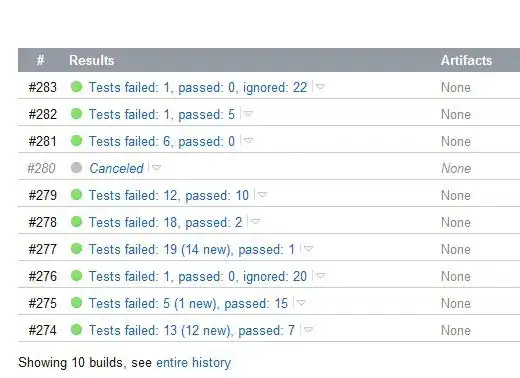Select the Results column header
This screenshot has height=378, width=520.
pyautogui.click(x=91, y=60)
